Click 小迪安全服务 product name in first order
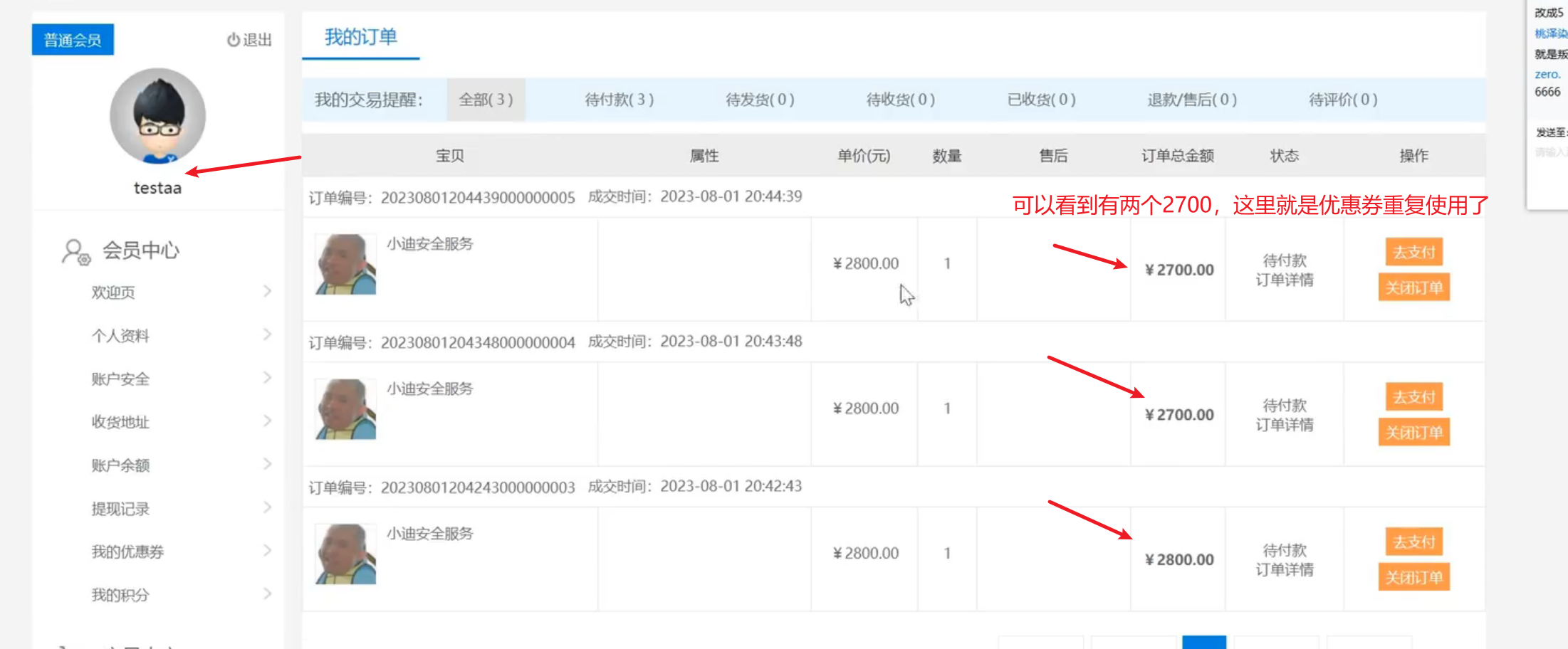Viewport: 1568px width, 649px height. (x=430, y=244)
